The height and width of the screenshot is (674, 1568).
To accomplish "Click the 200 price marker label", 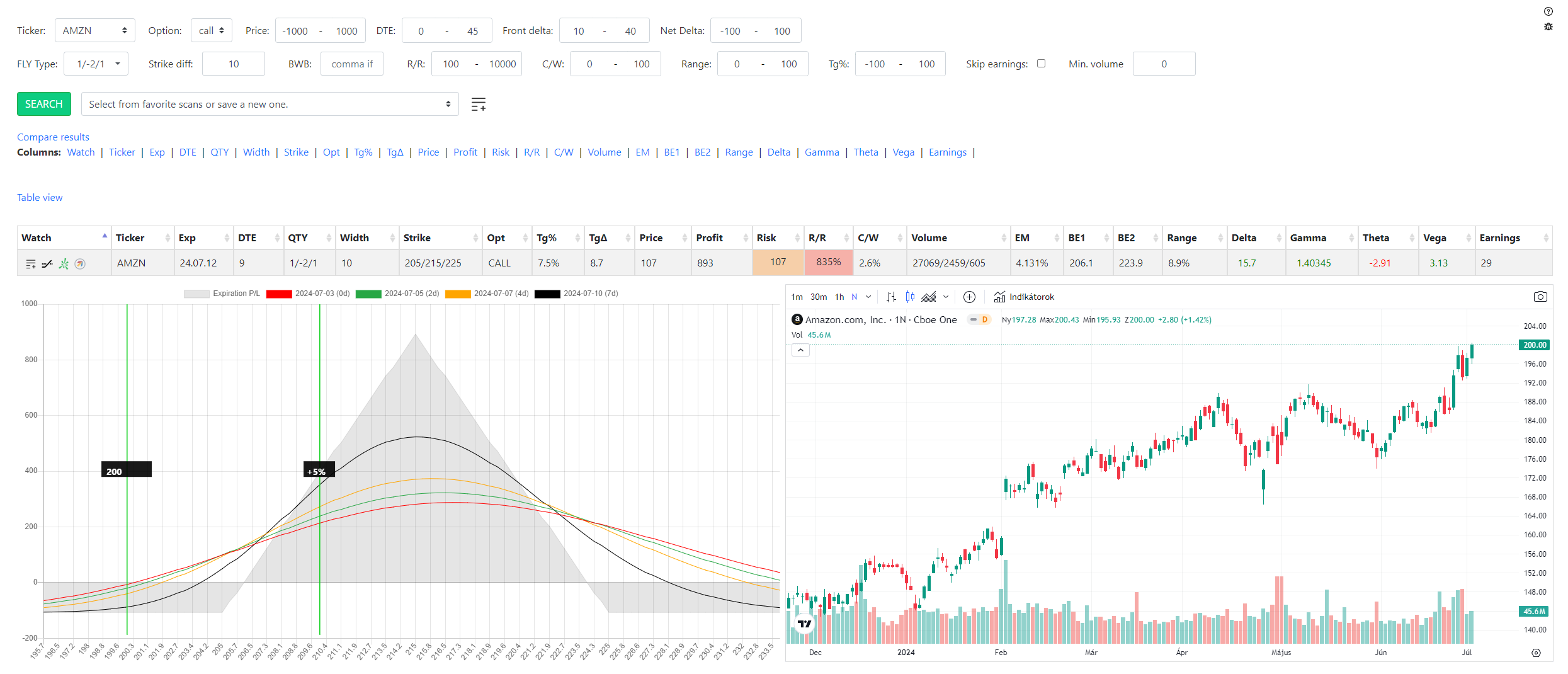I will click(127, 469).
